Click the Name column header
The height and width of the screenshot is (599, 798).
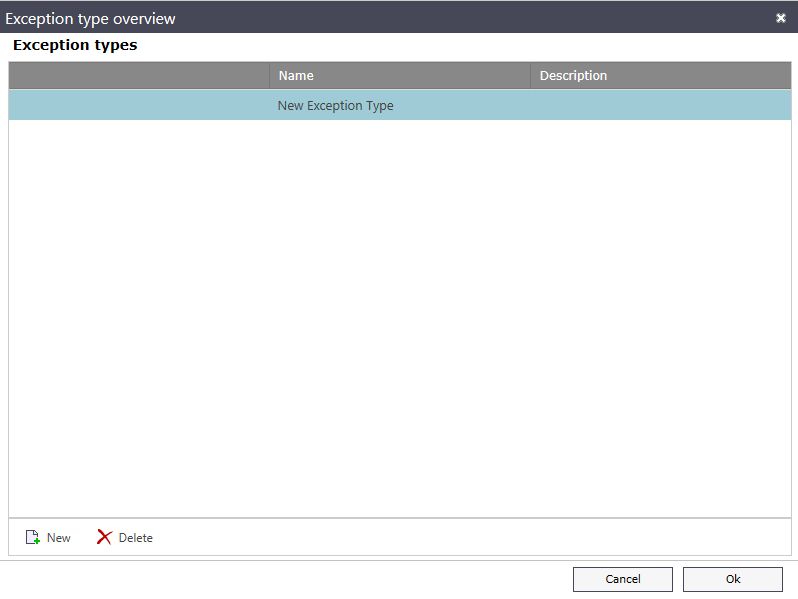coord(400,75)
